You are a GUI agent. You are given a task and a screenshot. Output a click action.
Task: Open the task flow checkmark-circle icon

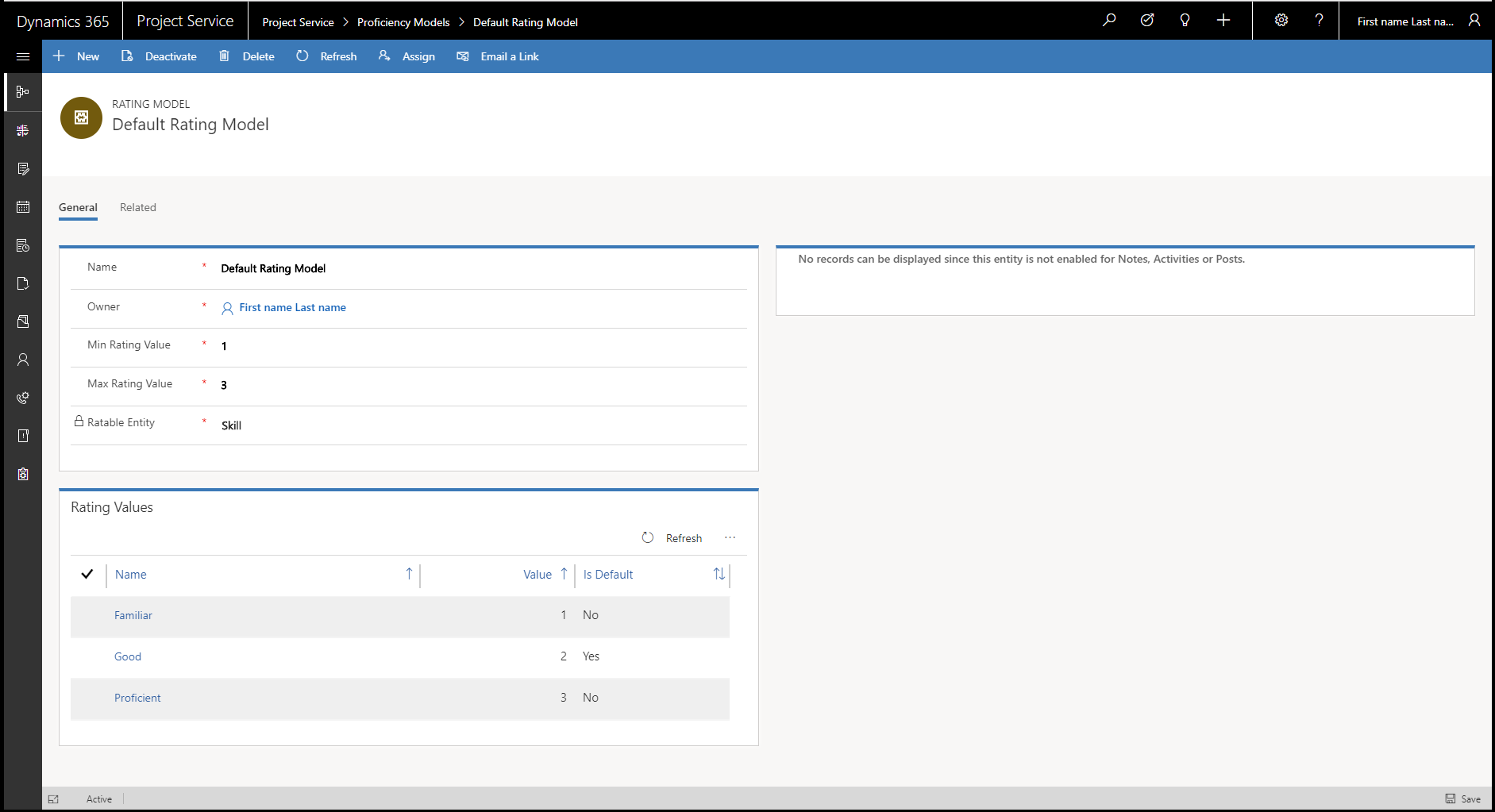(1147, 21)
